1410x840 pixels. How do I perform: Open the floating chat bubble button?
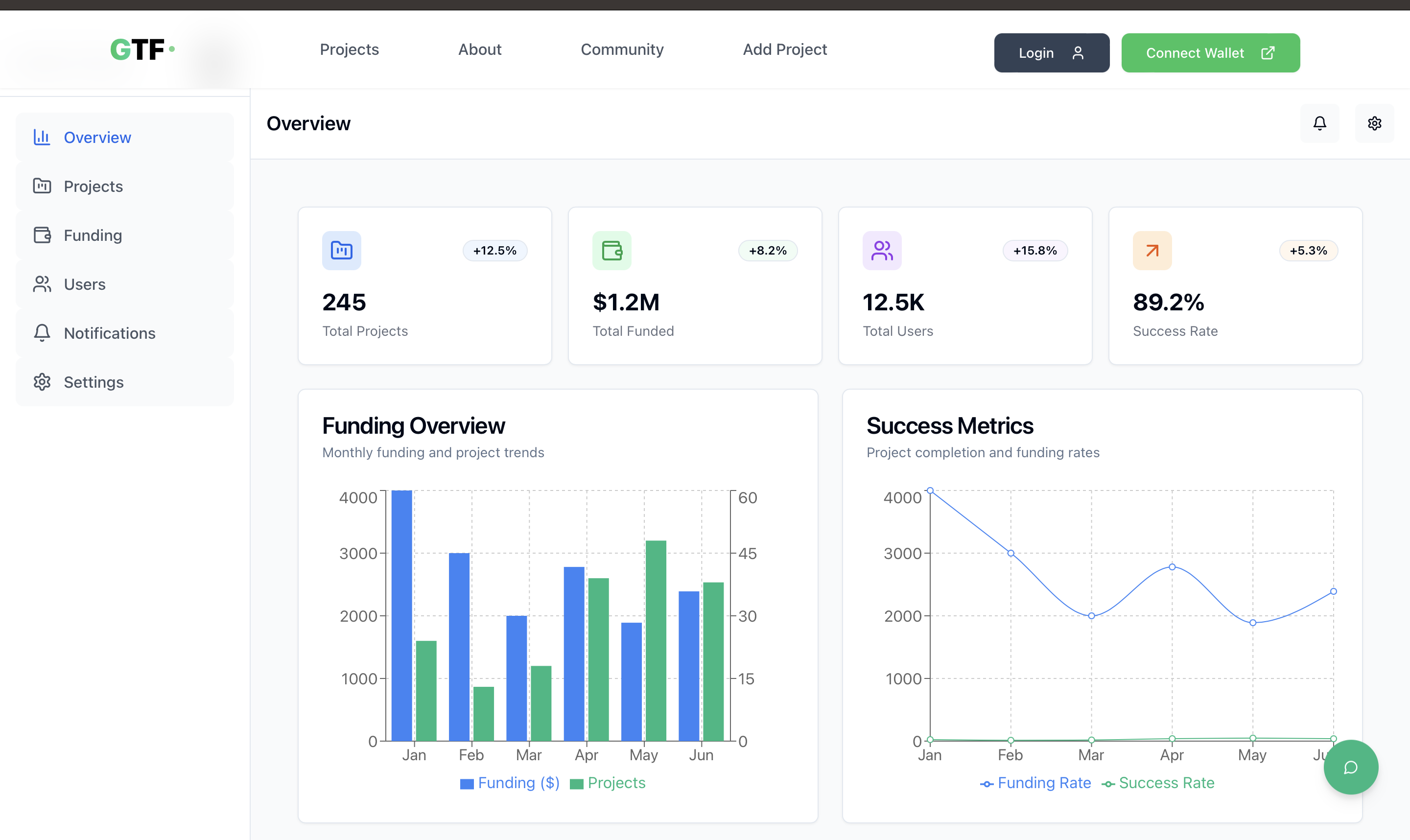pos(1351,767)
